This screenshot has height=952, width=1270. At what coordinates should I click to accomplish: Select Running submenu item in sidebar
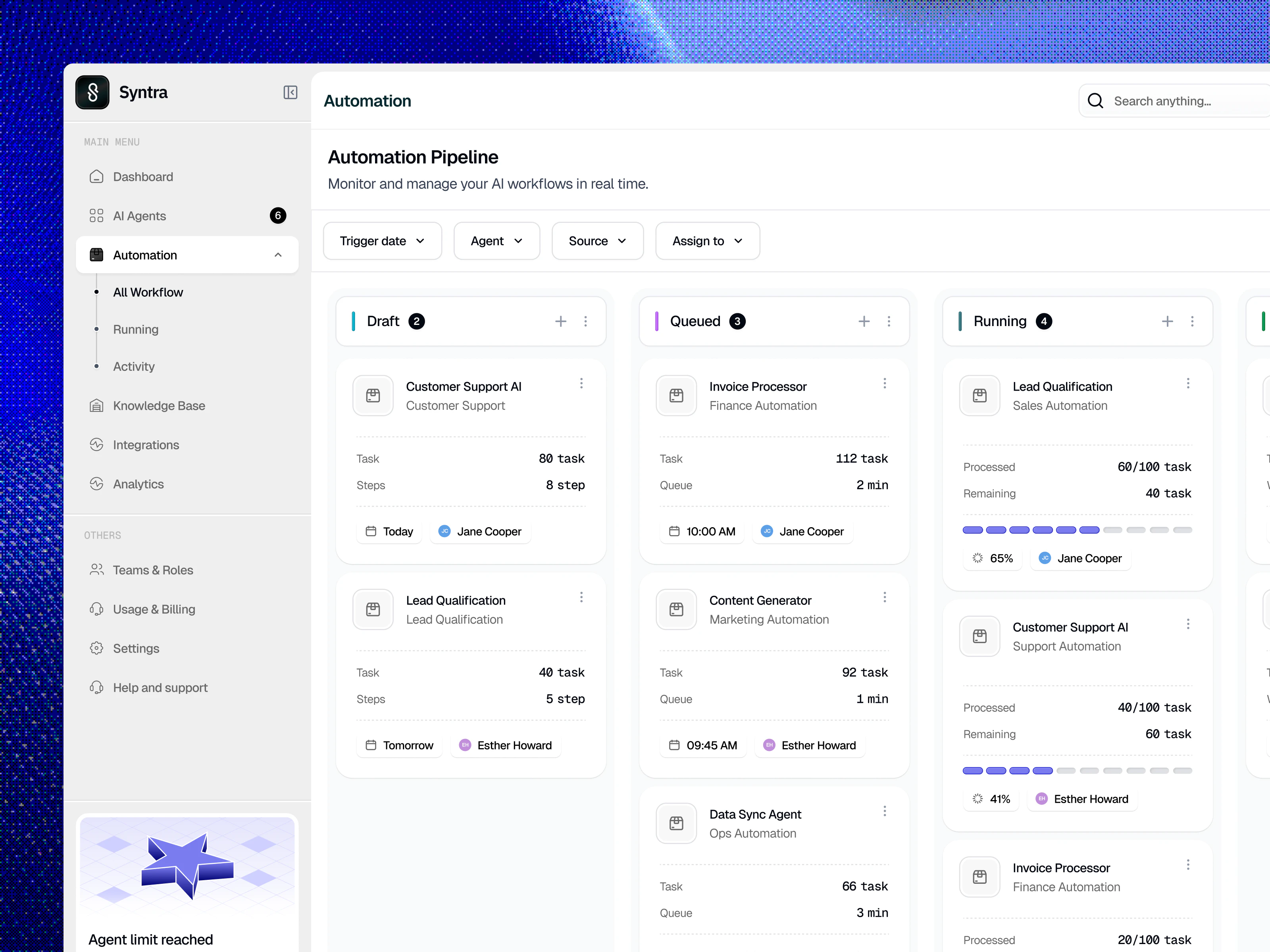pyautogui.click(x=135, y=329)
